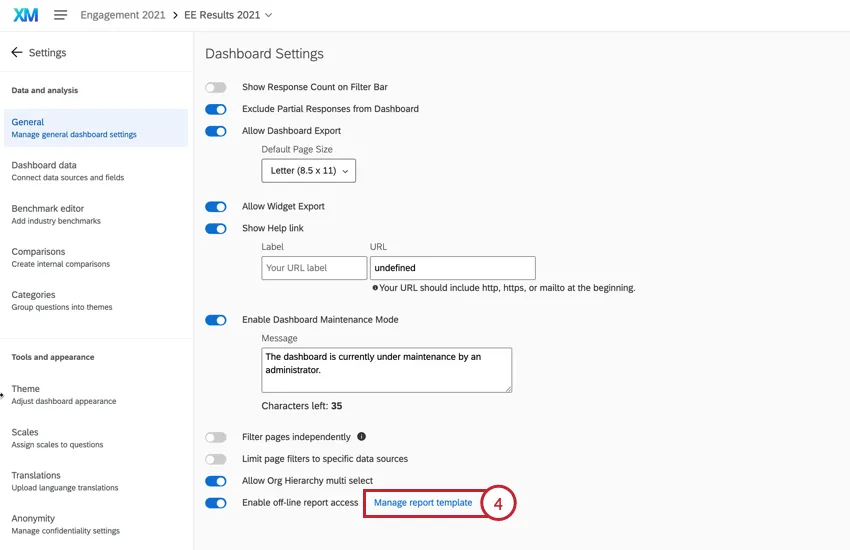Open Default Page Size dropdown
This screenshot has height=550, width=850.
tap(308, 171)
